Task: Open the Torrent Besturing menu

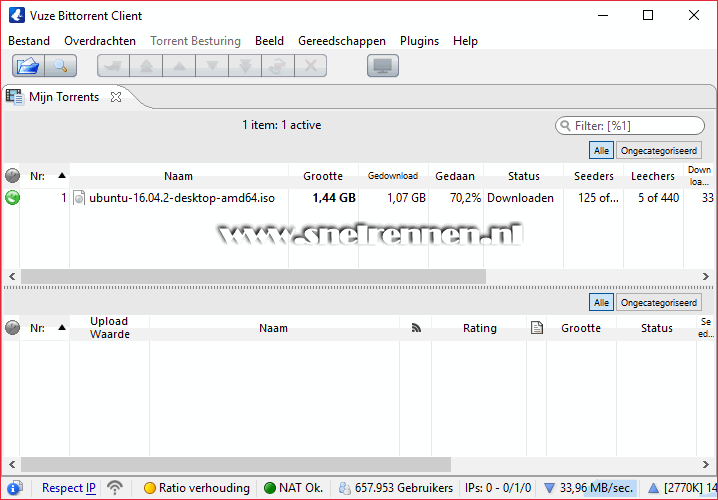Action: [x=196, y=41]
